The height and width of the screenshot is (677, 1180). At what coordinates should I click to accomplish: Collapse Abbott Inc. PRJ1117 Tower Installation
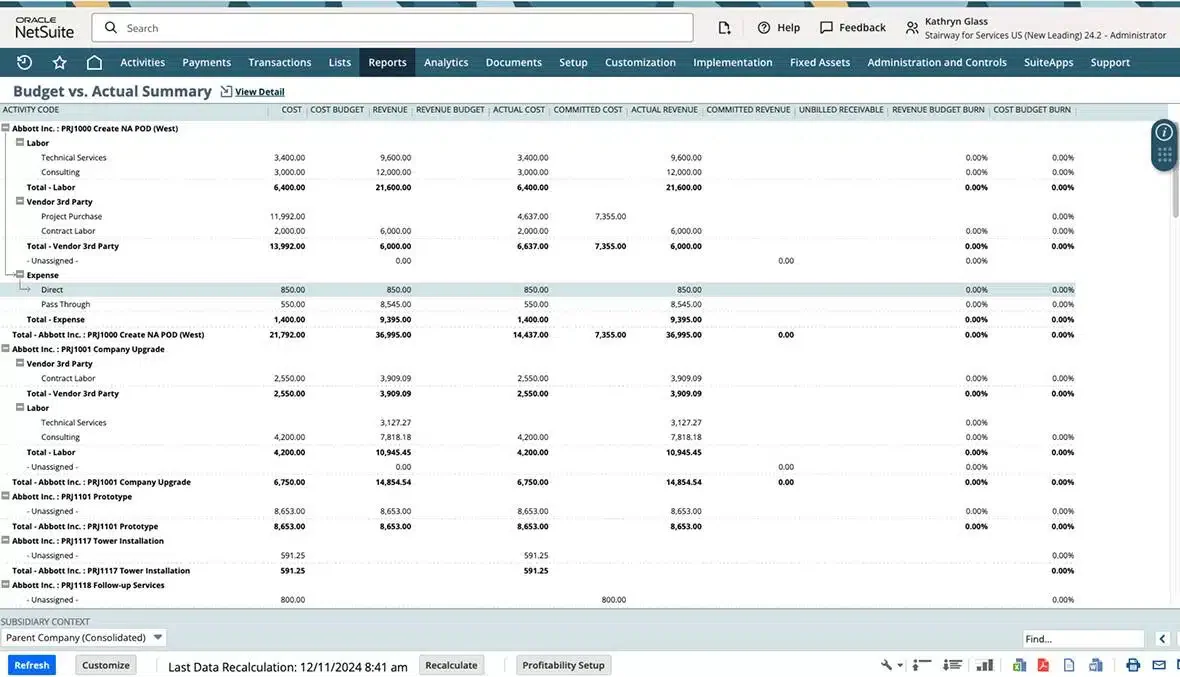click(x=5, y=540)
